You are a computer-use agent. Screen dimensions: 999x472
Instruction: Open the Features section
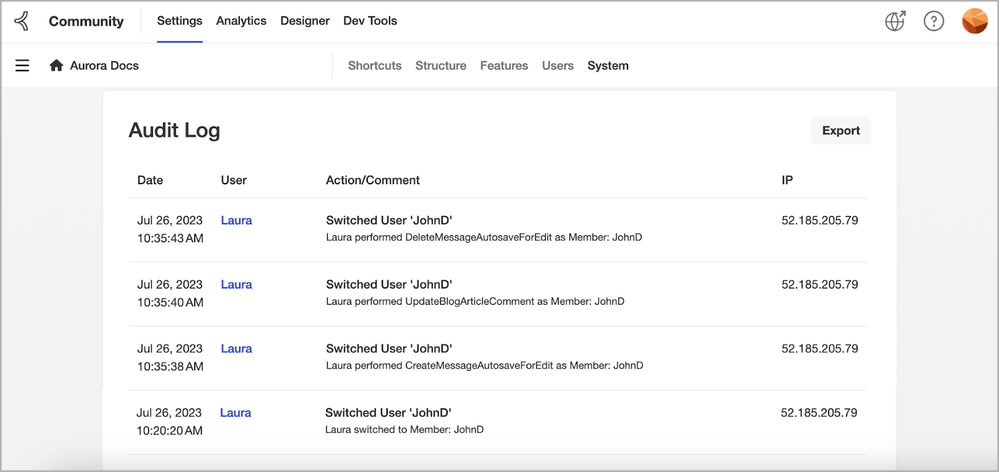point(504,66)
